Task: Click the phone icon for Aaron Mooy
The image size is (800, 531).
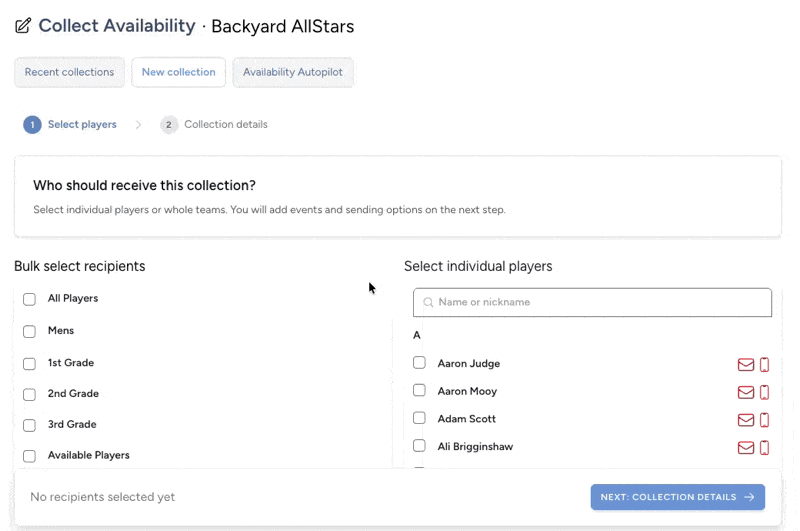Action: 764,392
